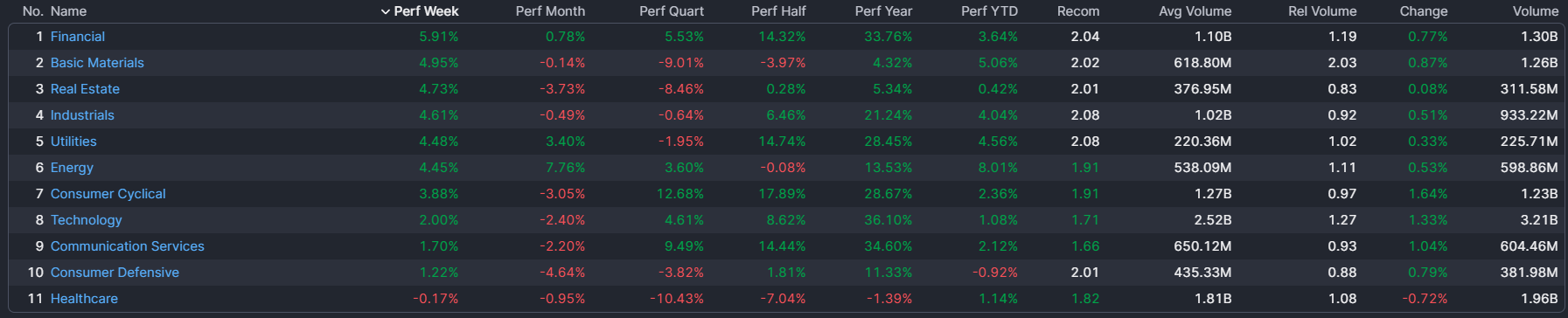Sort by Avg Volume column header
1568x318 pixels.
[1195, 11]
